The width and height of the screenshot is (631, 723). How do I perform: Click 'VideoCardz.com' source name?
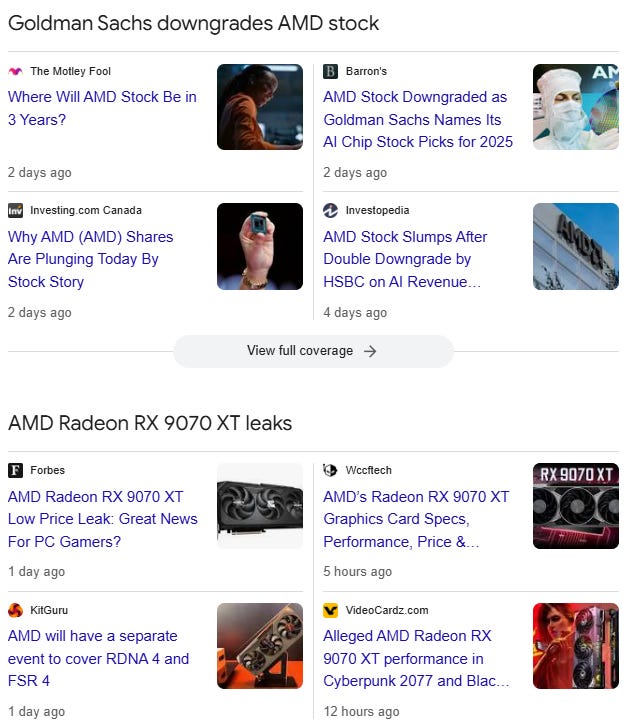click(387, 610)
